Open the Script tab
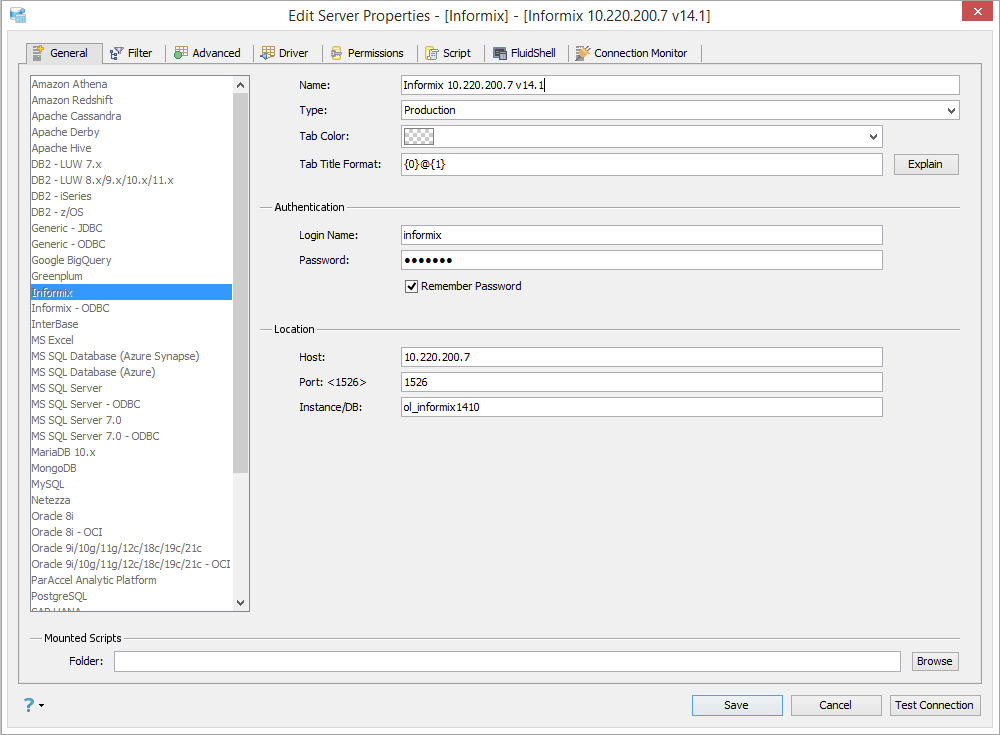 click(448, 54)
